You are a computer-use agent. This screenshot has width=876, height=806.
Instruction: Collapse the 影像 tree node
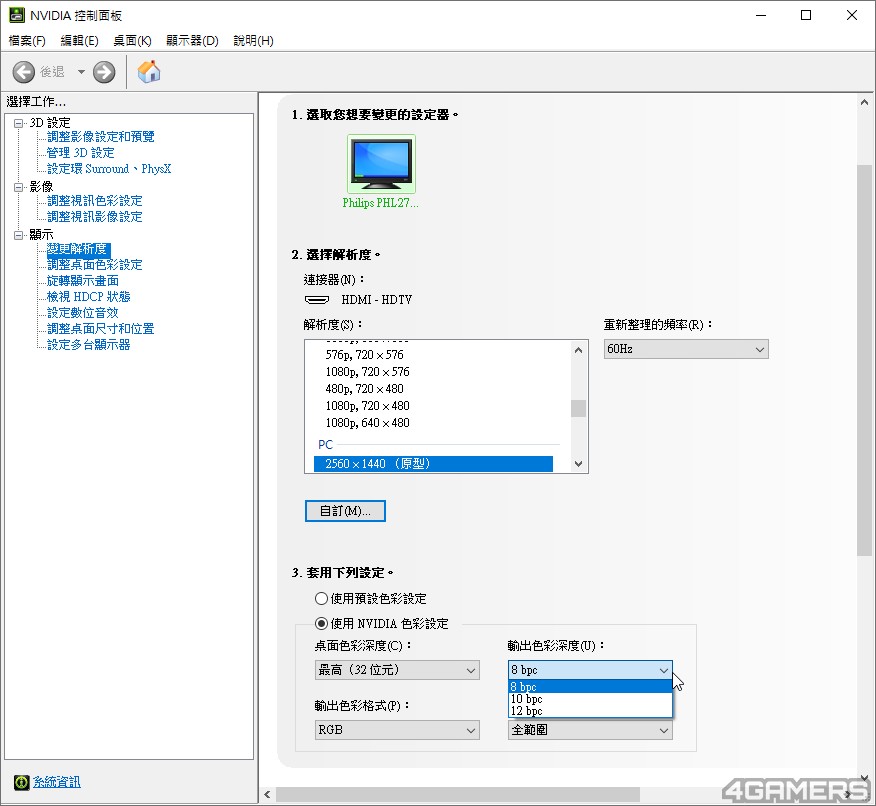[19, 187]
